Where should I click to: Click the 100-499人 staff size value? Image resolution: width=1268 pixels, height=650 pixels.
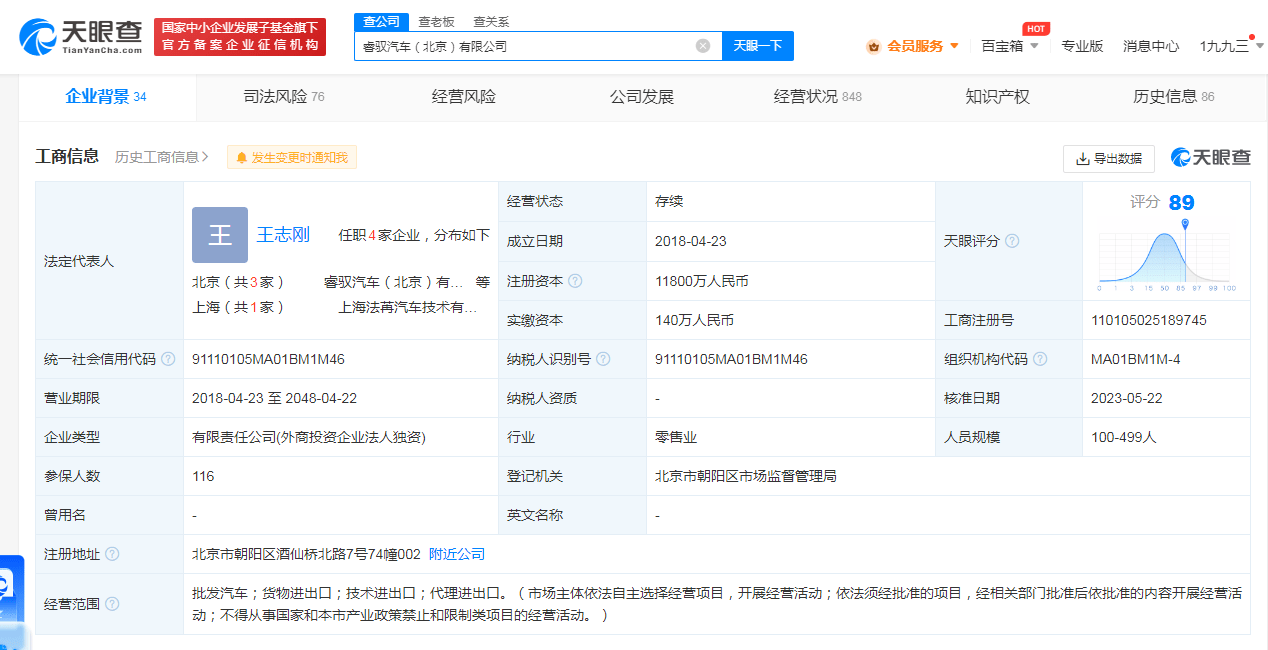coord(1124,437)
